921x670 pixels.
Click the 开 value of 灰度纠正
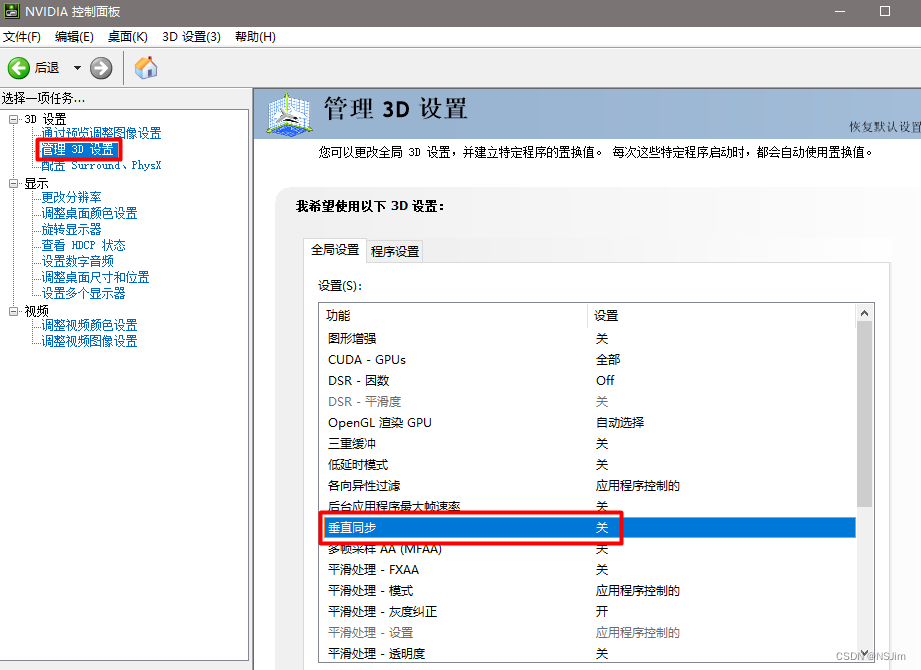pos(601,612)
